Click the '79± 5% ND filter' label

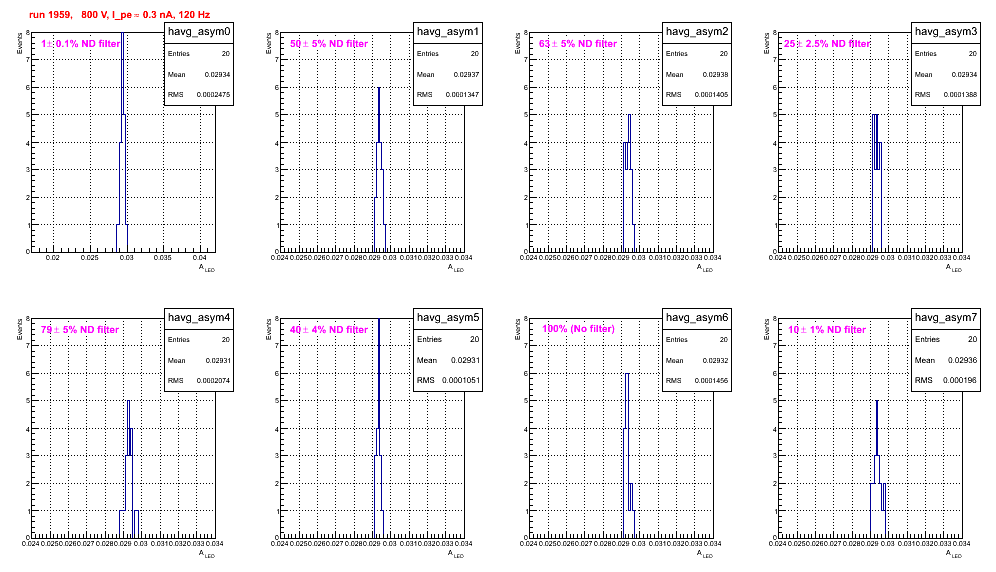tap(80, 330)
